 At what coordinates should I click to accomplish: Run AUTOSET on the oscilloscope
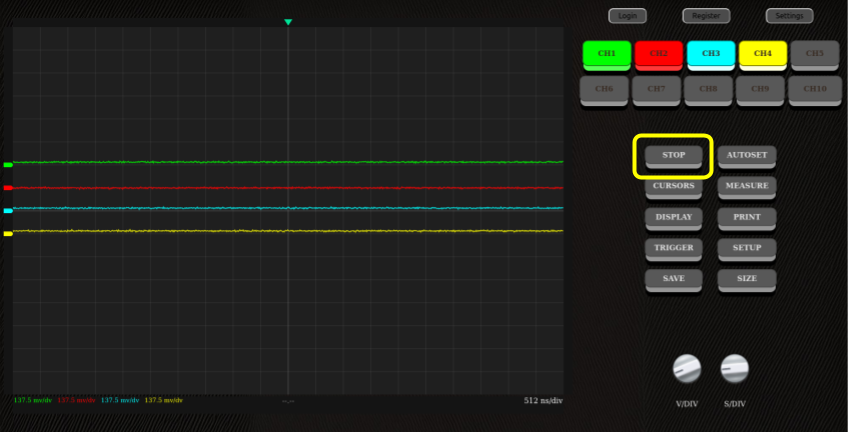747,156
